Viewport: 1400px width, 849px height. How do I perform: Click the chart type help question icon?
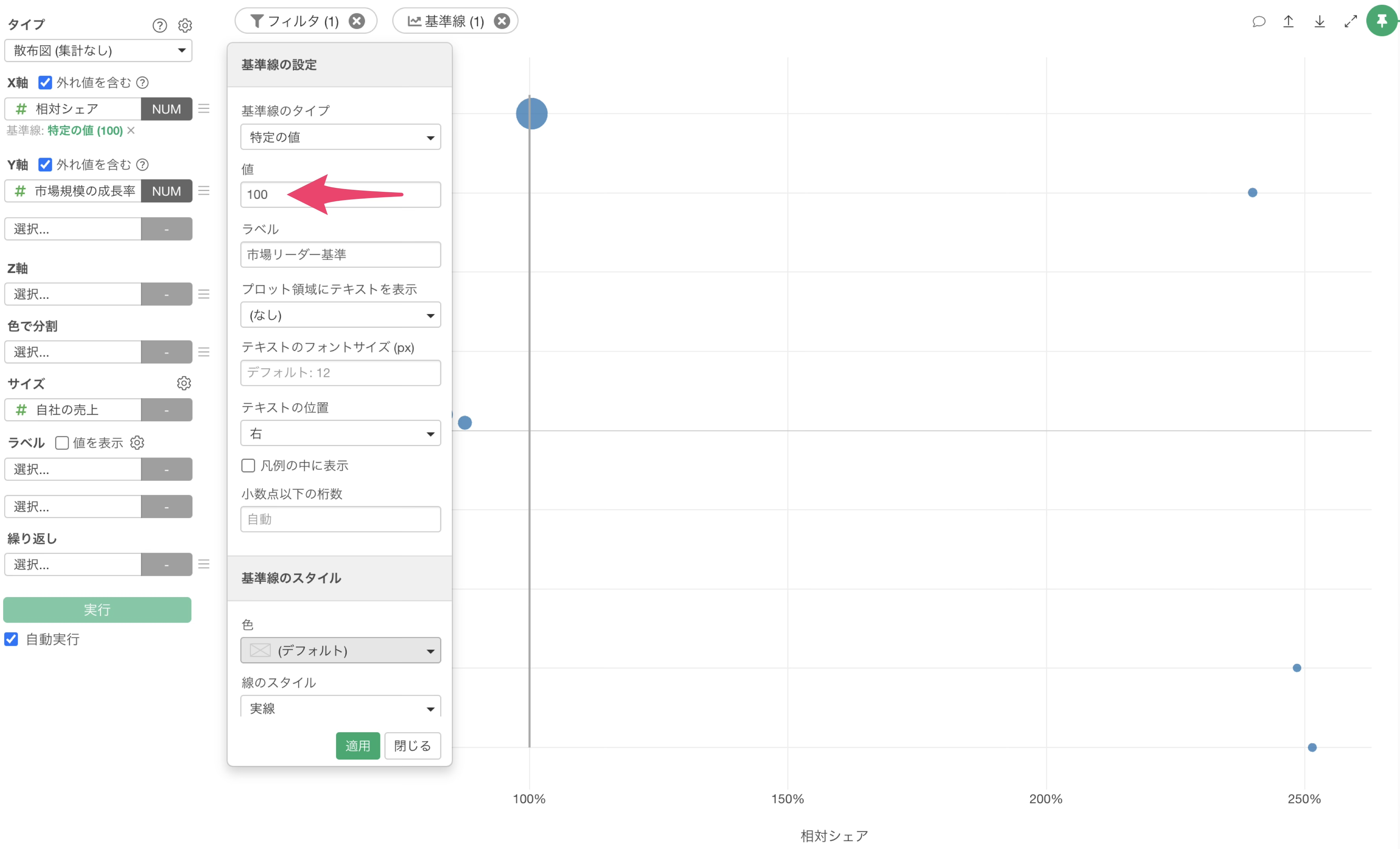coord(160,25)
